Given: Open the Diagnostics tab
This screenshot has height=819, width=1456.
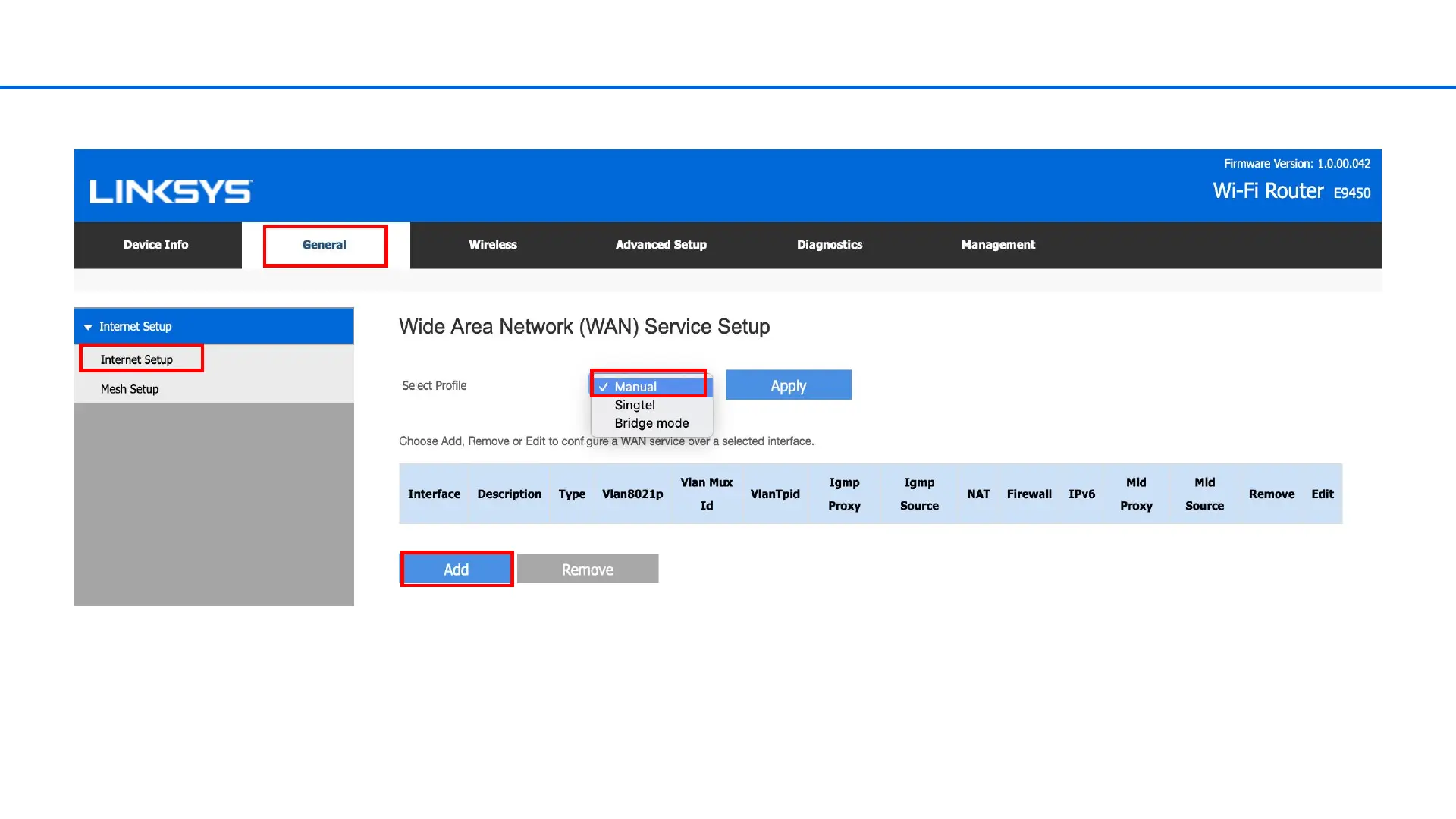Looking at the screenshot, I should click(829, 245).
